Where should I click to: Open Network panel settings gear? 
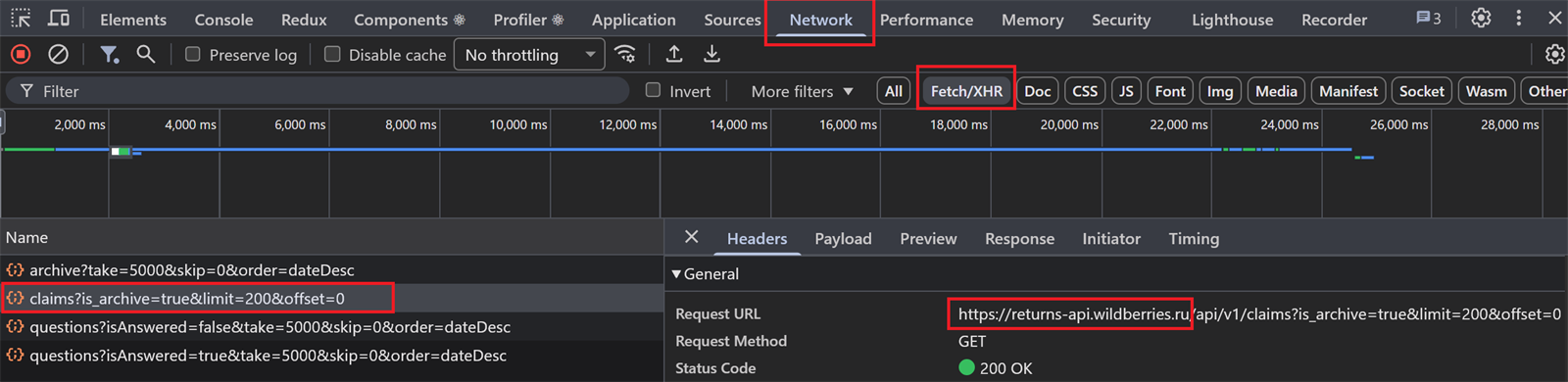(1554, 55)
